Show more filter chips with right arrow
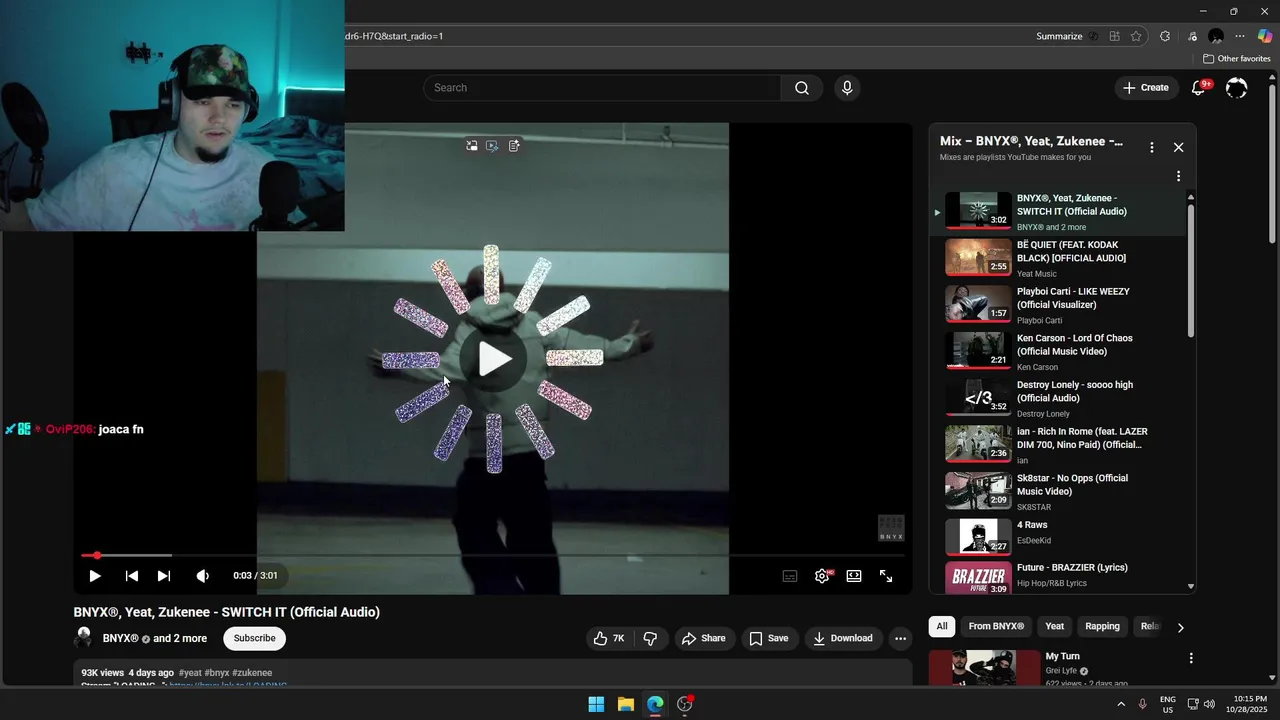This screenshot has width=1280, height=720. click(1180, 627)
